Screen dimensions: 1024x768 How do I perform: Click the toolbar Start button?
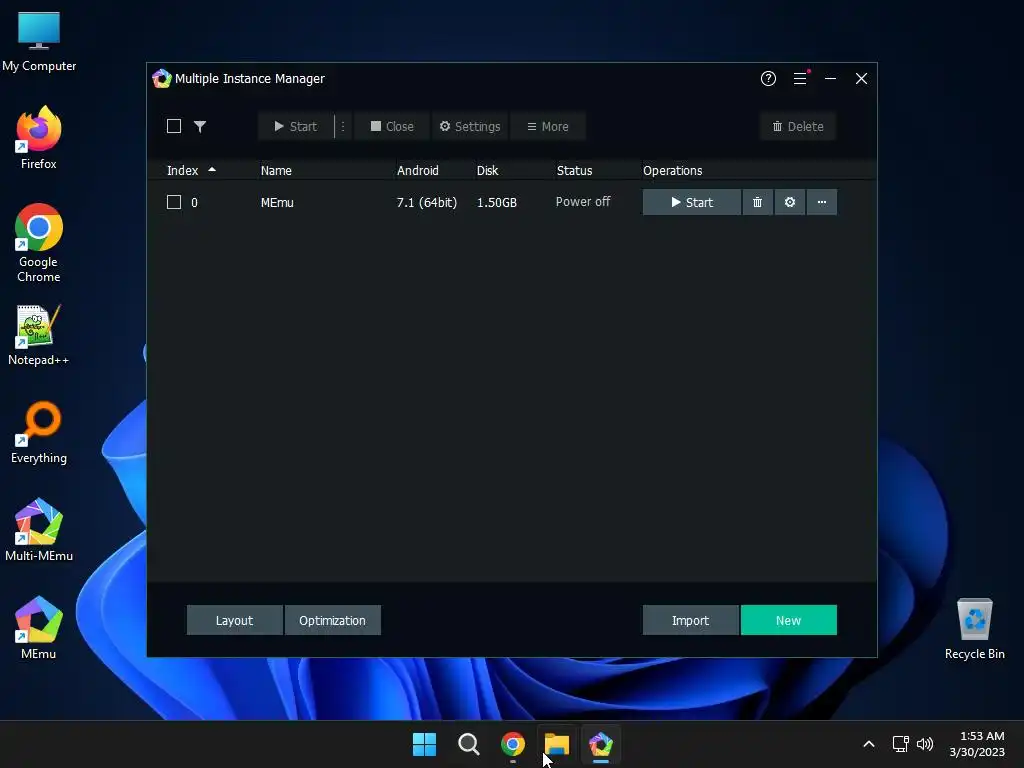click(296, 127)
